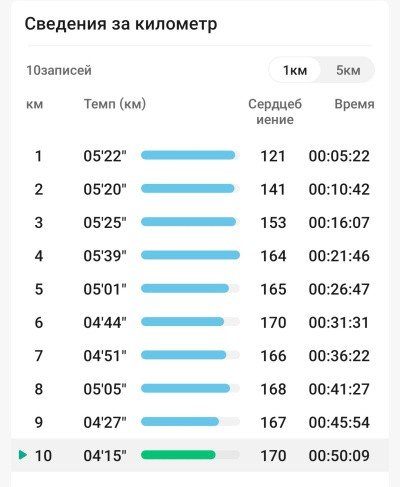Tap cumulative time 00:50:09
The width and height of the screenshot is (400, 487).
[339, 455]
